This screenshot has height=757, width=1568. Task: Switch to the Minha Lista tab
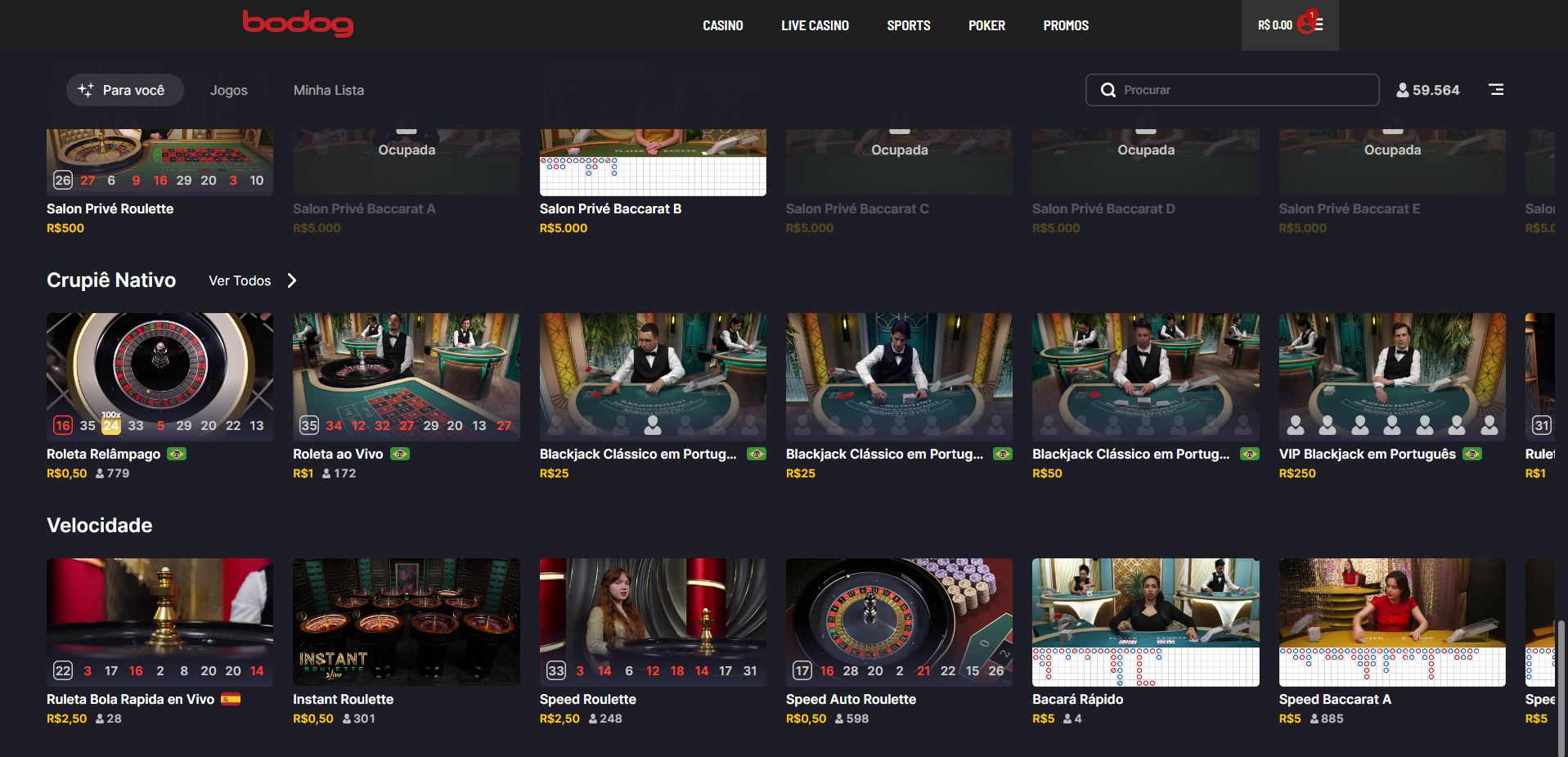[x=329, y=90]
